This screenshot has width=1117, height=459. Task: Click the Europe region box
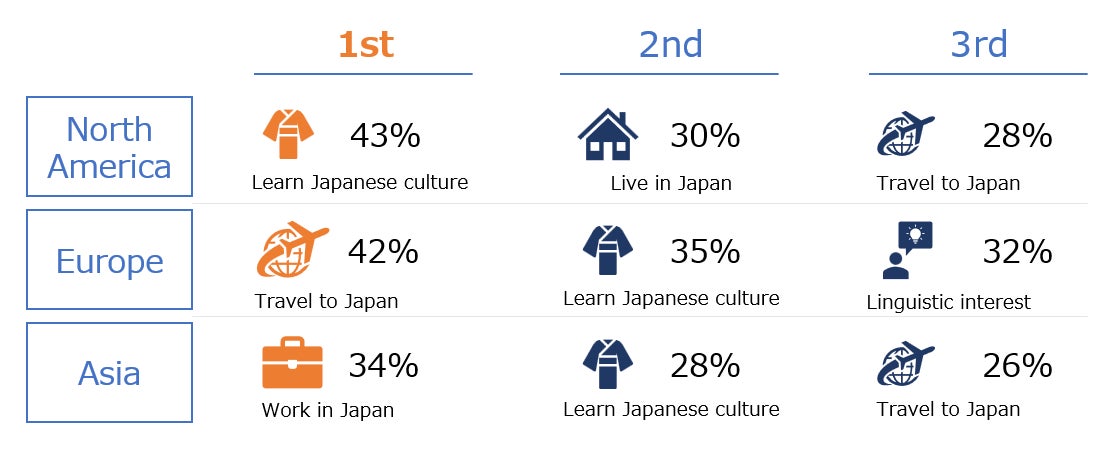(x=109, y=261)
